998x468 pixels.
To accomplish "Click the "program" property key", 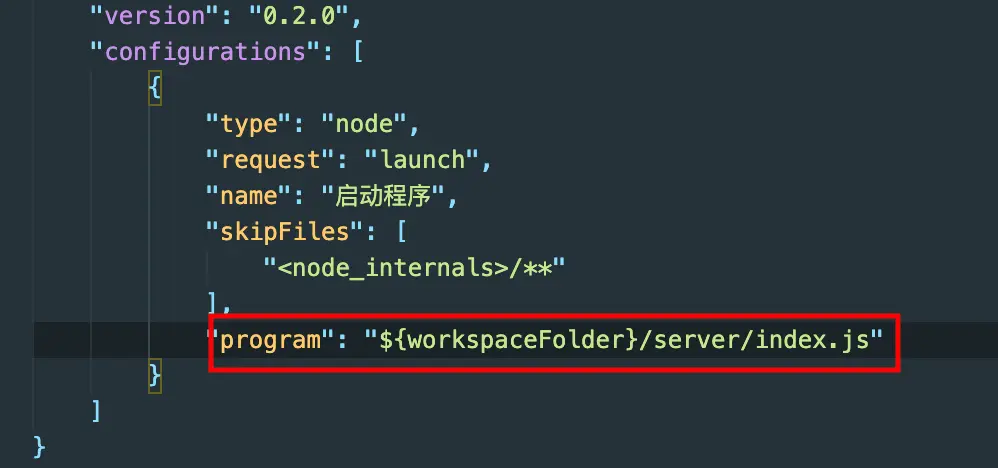I will (271, 340).
